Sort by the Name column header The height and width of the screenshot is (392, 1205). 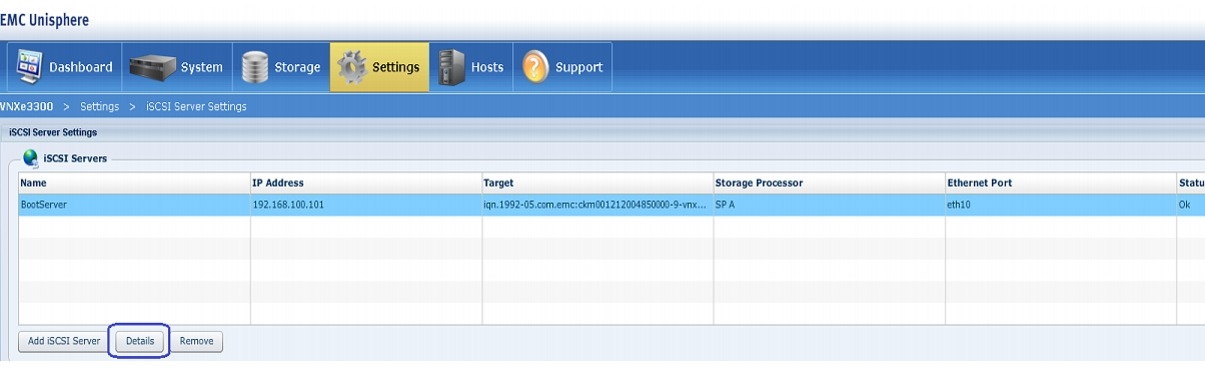pos(134,183)
